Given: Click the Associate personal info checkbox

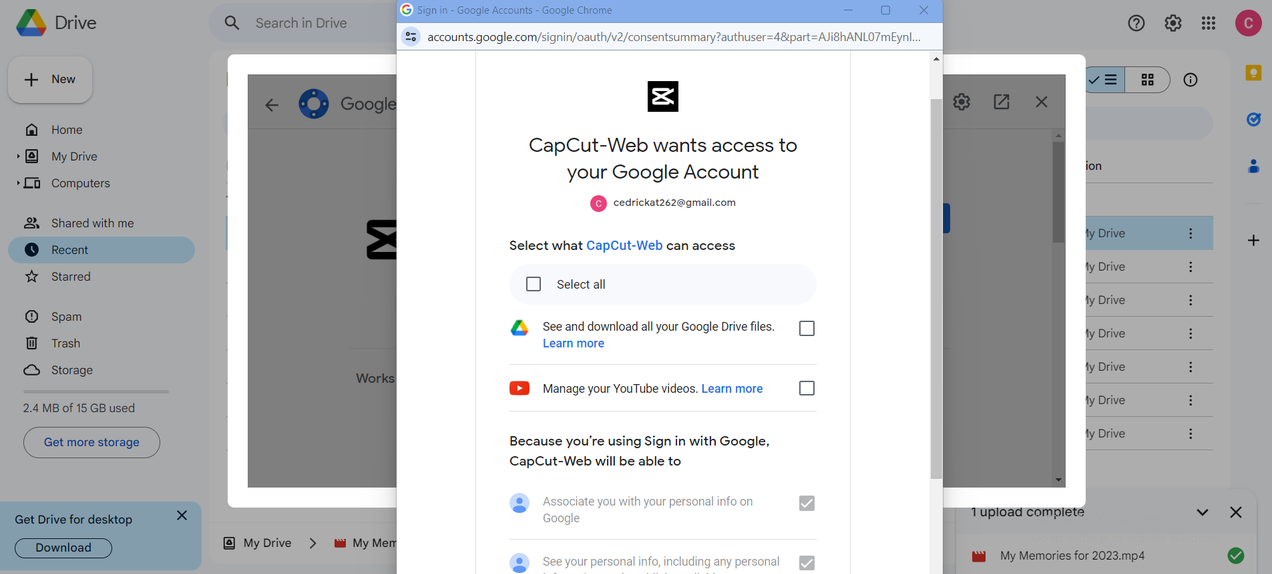Looking at the screenshot, I should (807, 503).
